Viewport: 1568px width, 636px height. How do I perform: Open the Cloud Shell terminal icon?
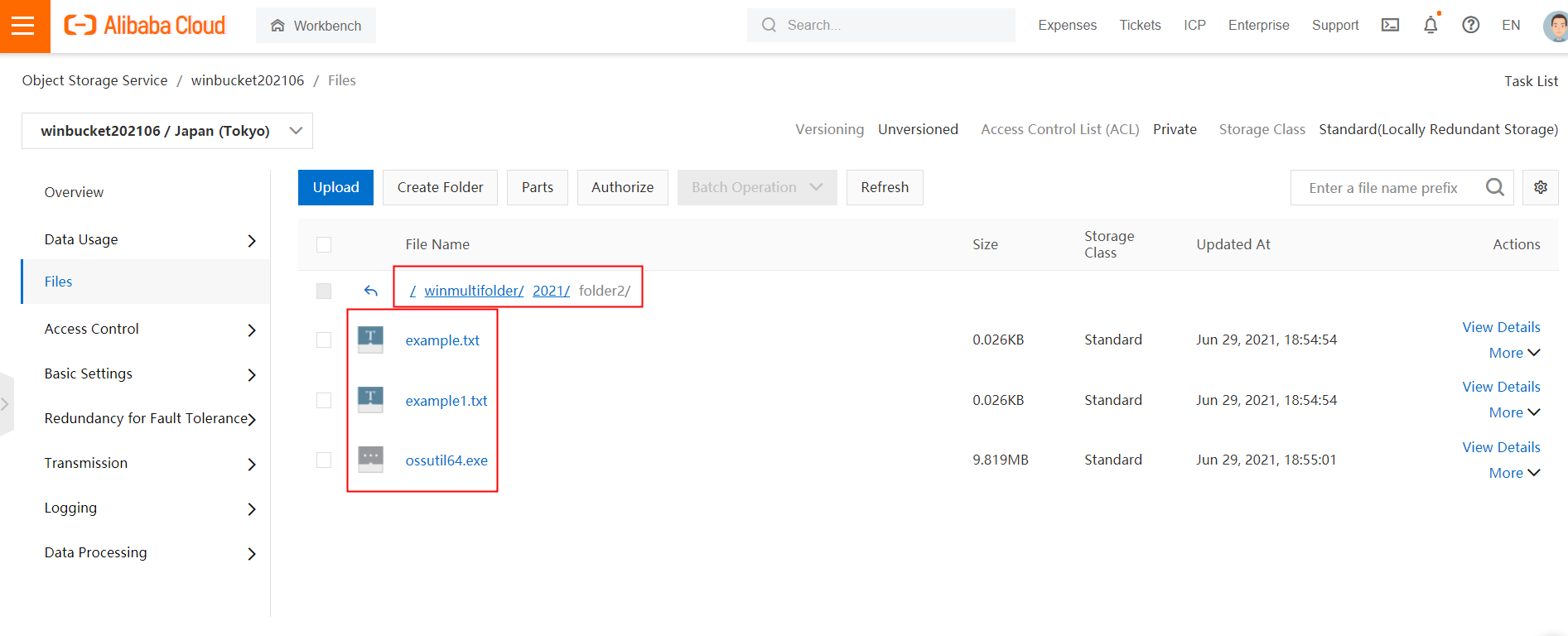pos(1390,25)
